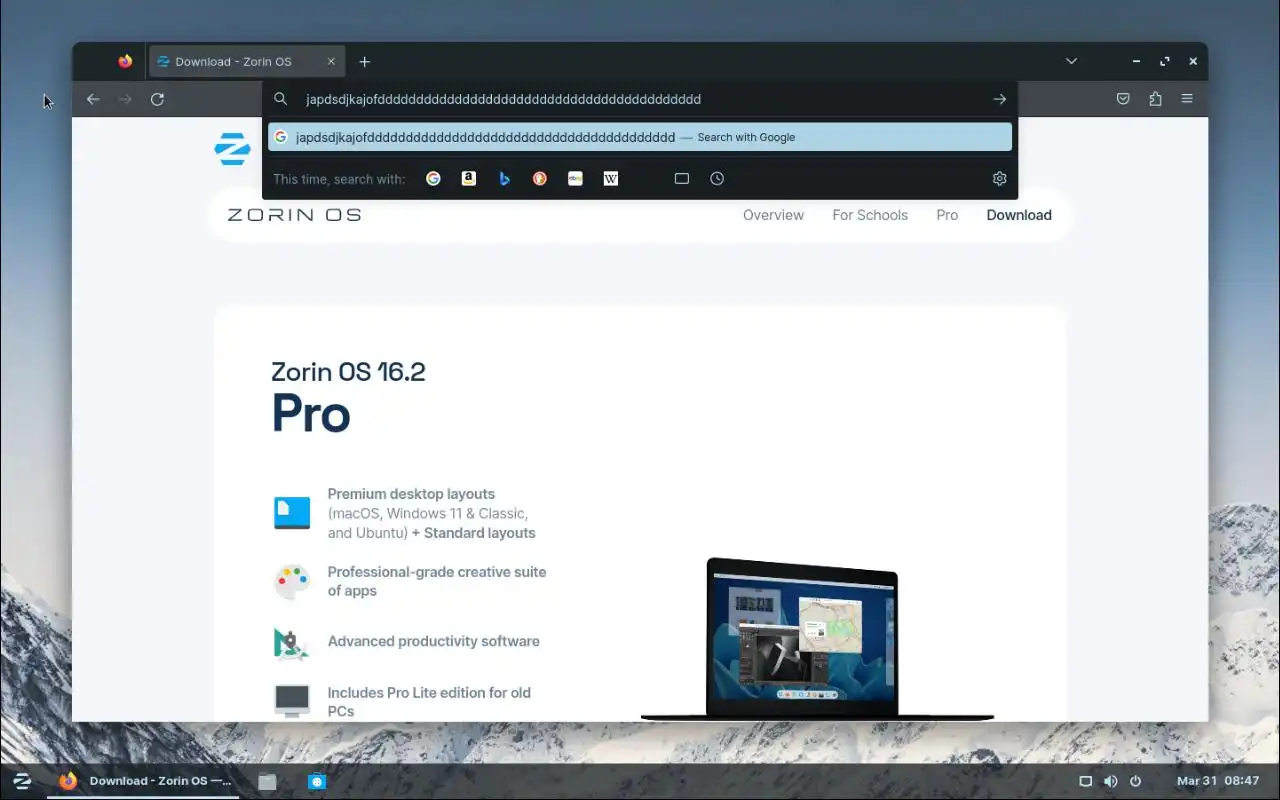Click the ZORIN OS wordmark in navbar

click(294, 215)
